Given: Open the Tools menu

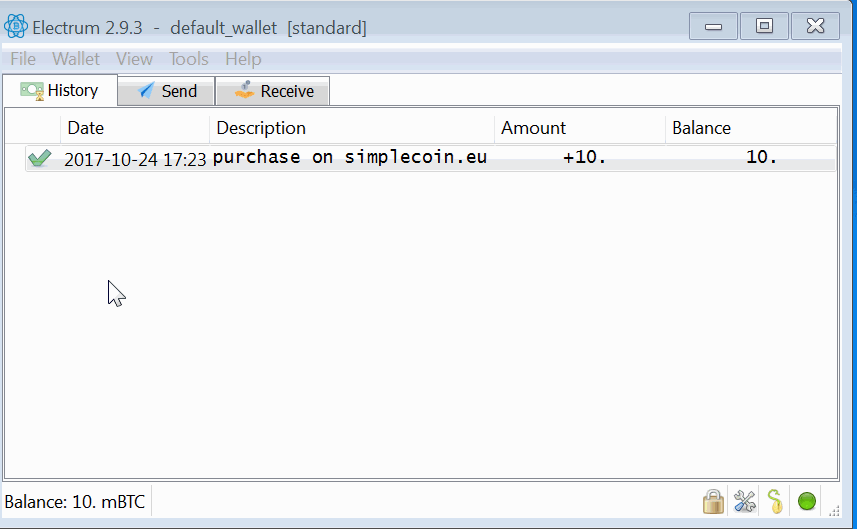Looking at the screenshot, I should point(188,59).
